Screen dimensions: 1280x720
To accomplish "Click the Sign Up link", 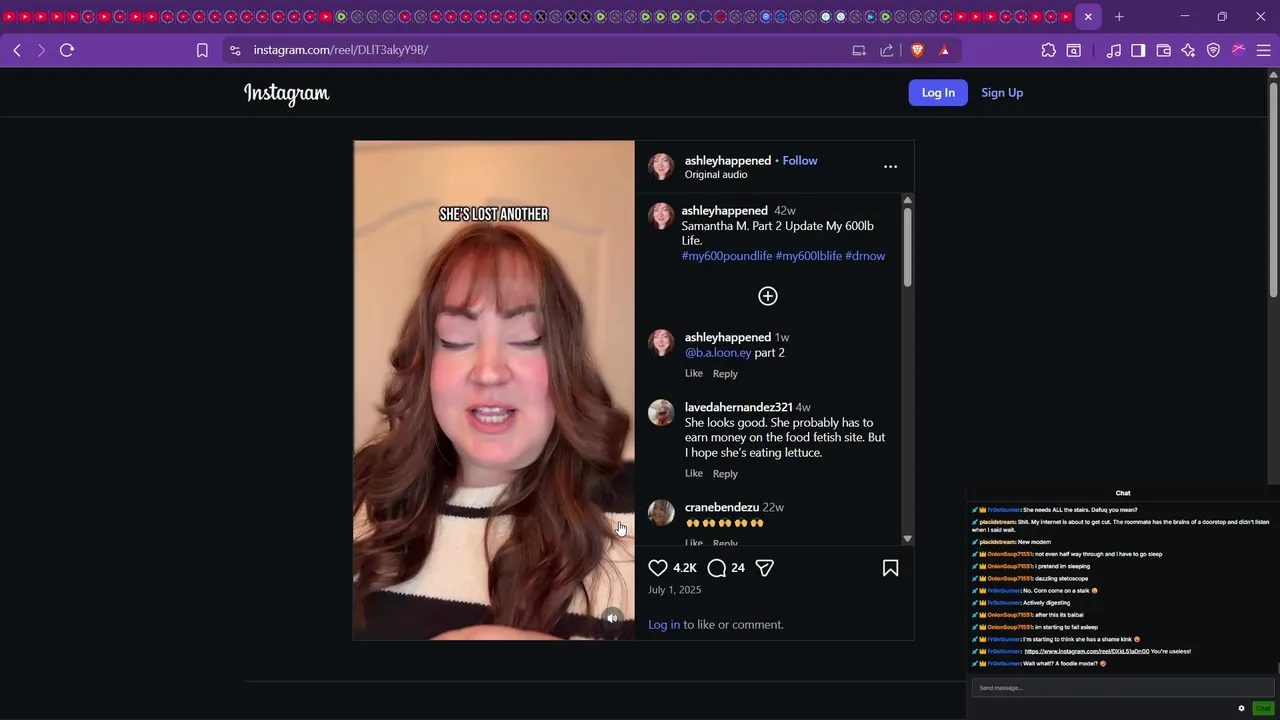I will point(1002,93).
